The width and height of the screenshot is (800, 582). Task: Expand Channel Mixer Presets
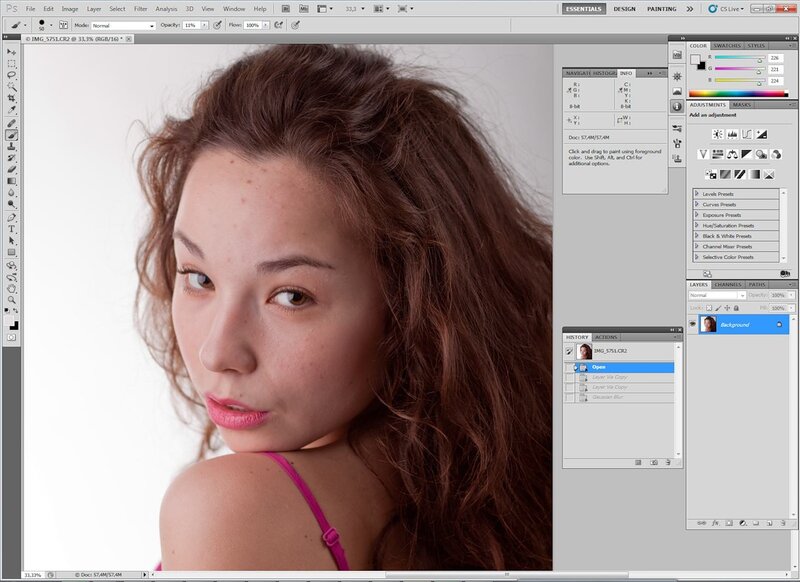[697, 246]
